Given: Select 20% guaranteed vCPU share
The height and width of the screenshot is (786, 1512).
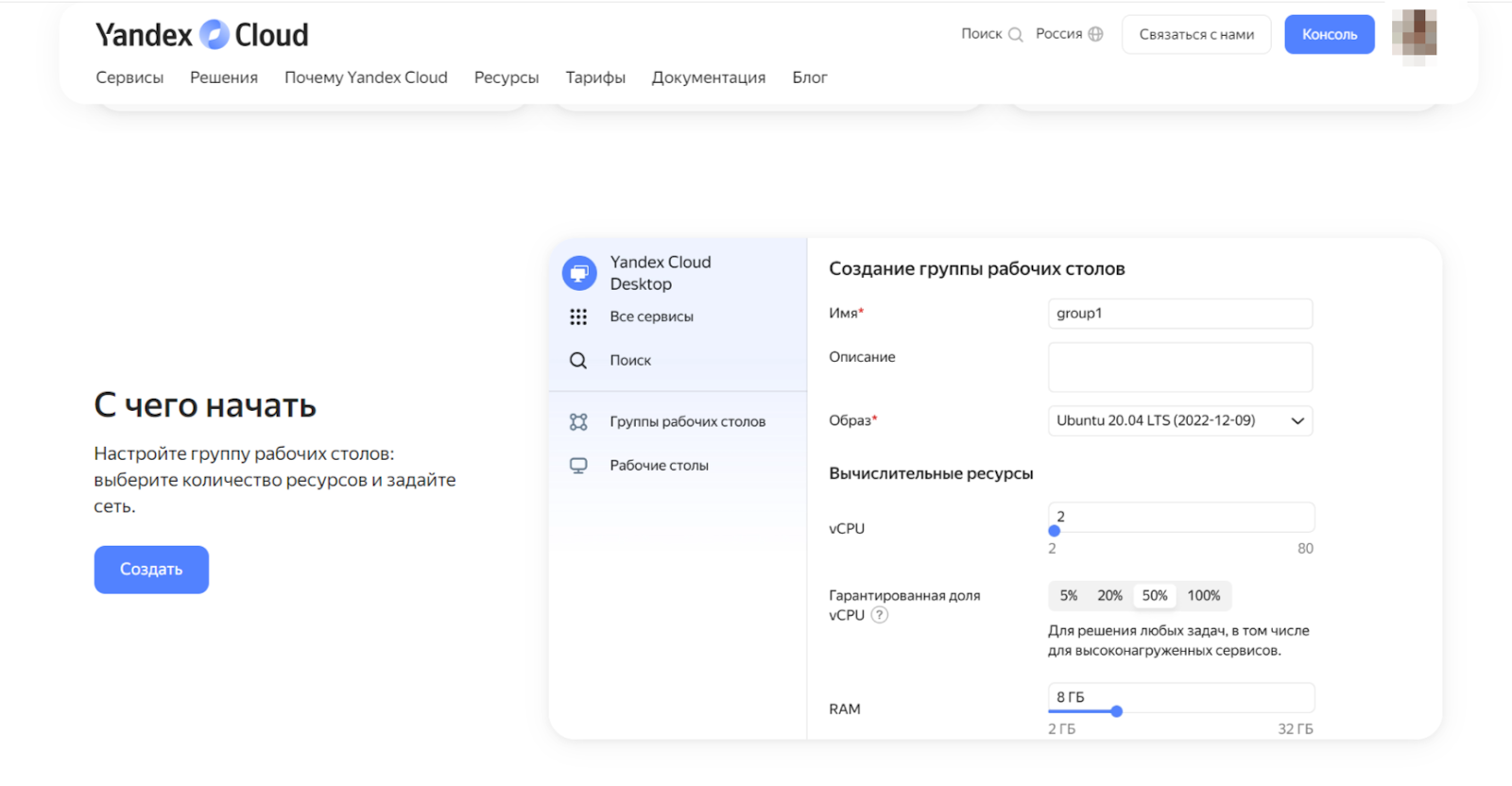Looking at the screenshot, I should click(x=1110, y=596).
